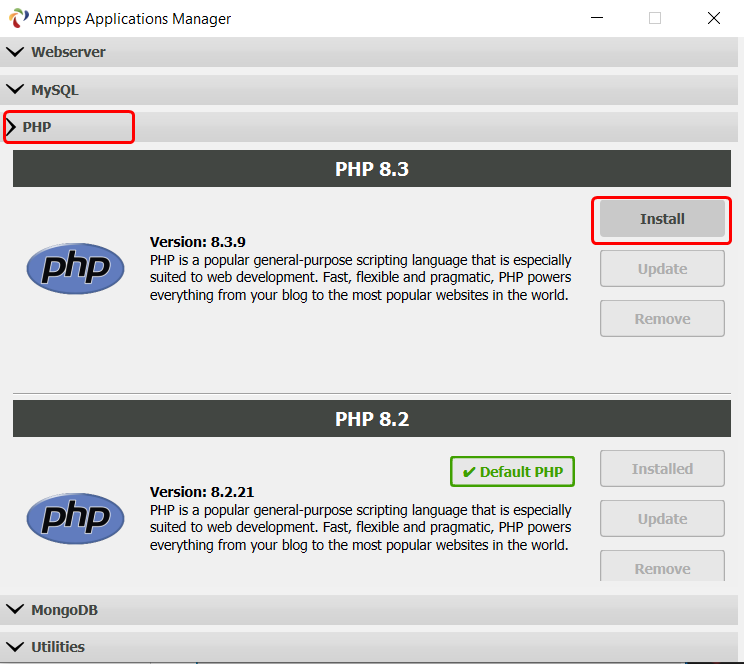Click the PHP 8.3 logo image
This screenshot has height=664, width=744.
point(75,268)
